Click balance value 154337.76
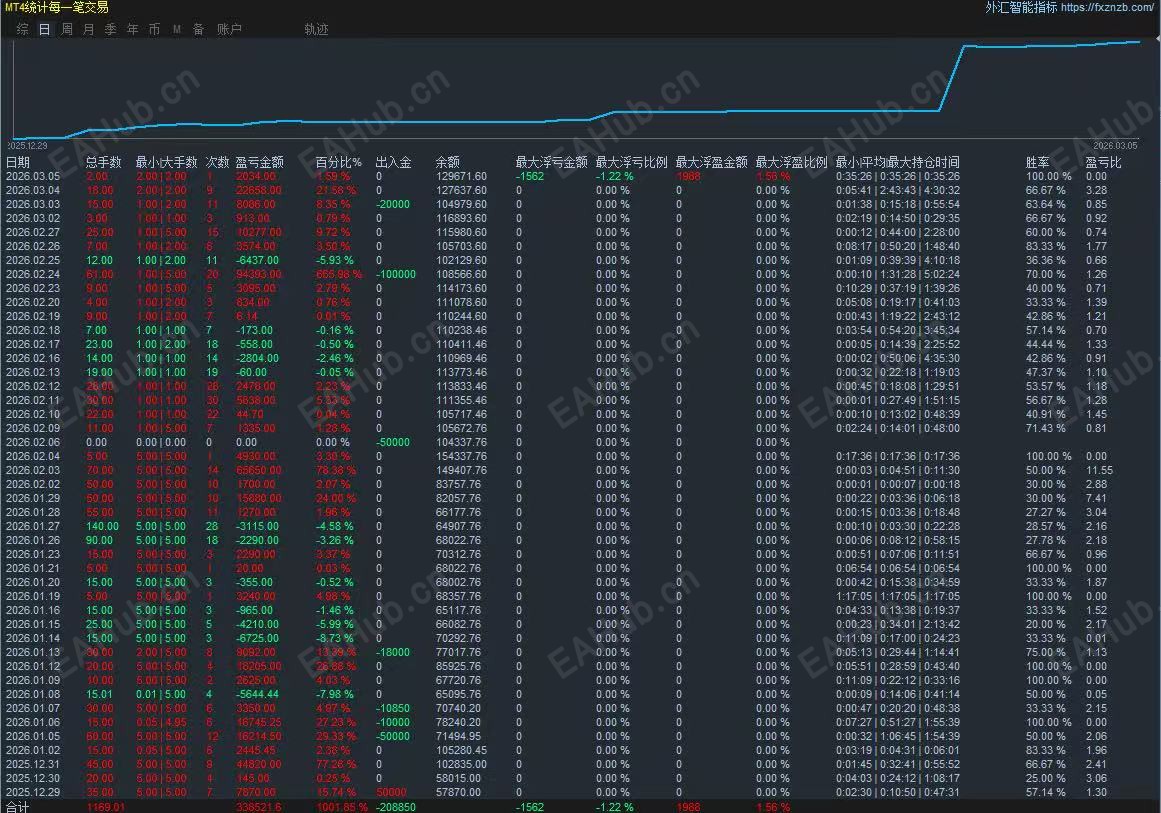This screenshot has width=1161, height=813. [461, 456]
